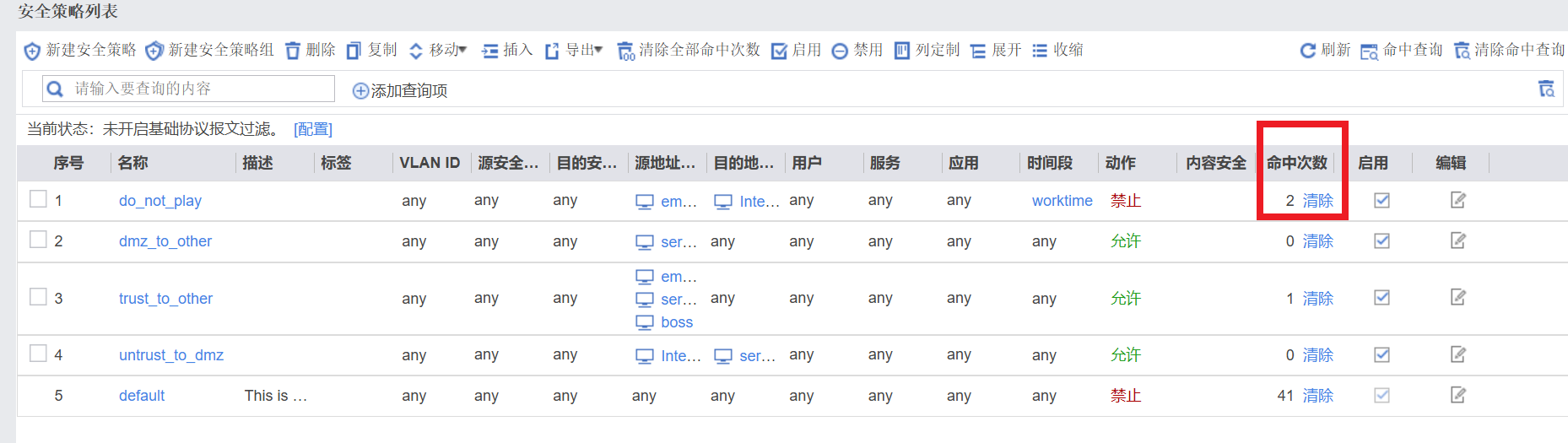Click the clear all hit counts icon
This screenshot has height=443, width=1568.
coord(625,51)
